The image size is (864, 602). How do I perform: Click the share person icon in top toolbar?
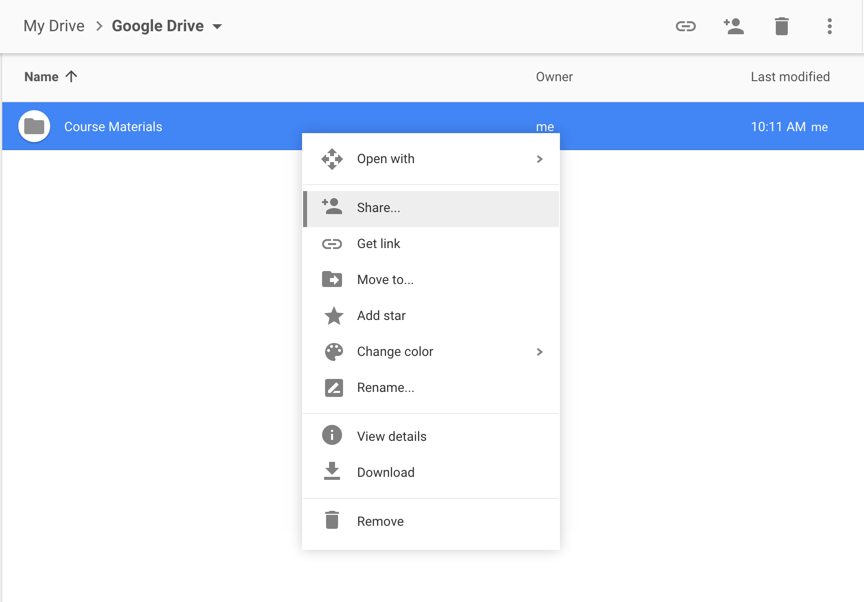pyautogui.click(x=733, y=26)
